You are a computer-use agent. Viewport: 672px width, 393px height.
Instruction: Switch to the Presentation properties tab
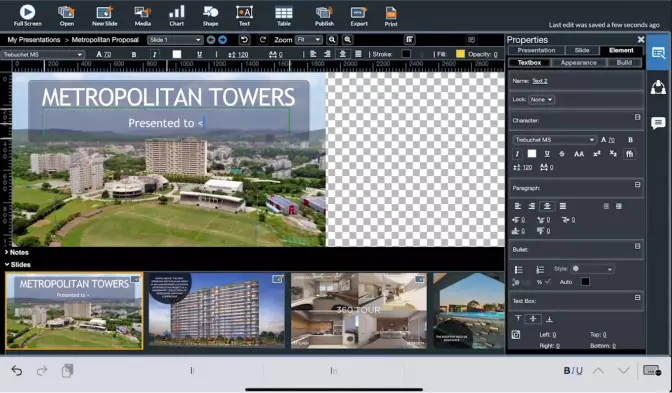click(536, 51)
